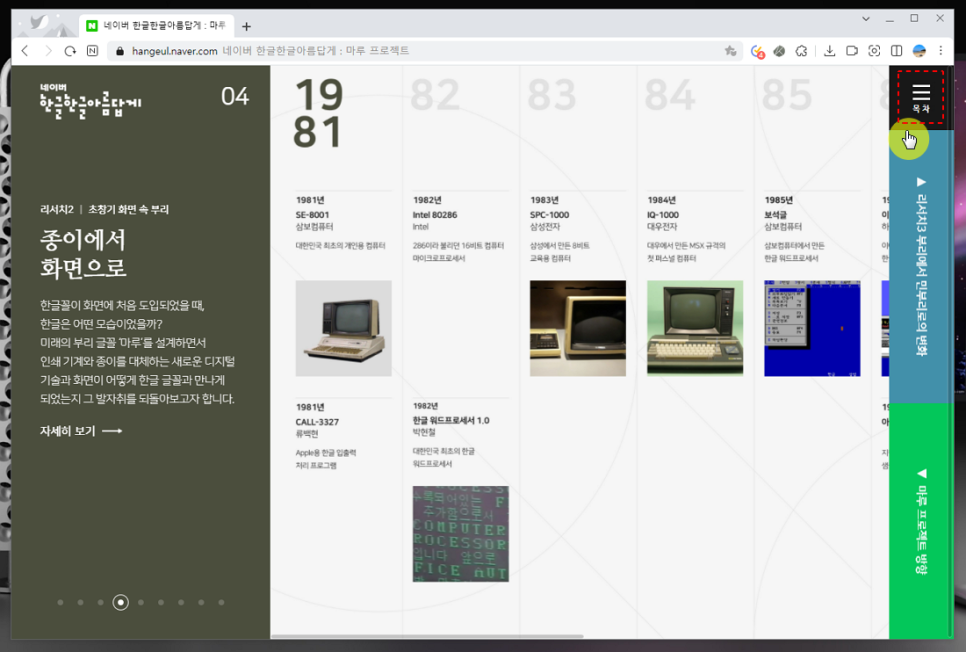Click the SPC-1000 entry title

[550, 214]
